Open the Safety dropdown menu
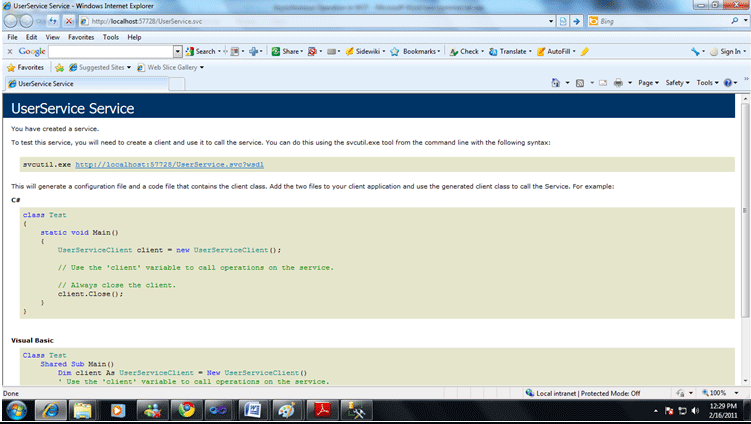The height and width of the screenshot is (424, 751). click(x=677, y=83)
